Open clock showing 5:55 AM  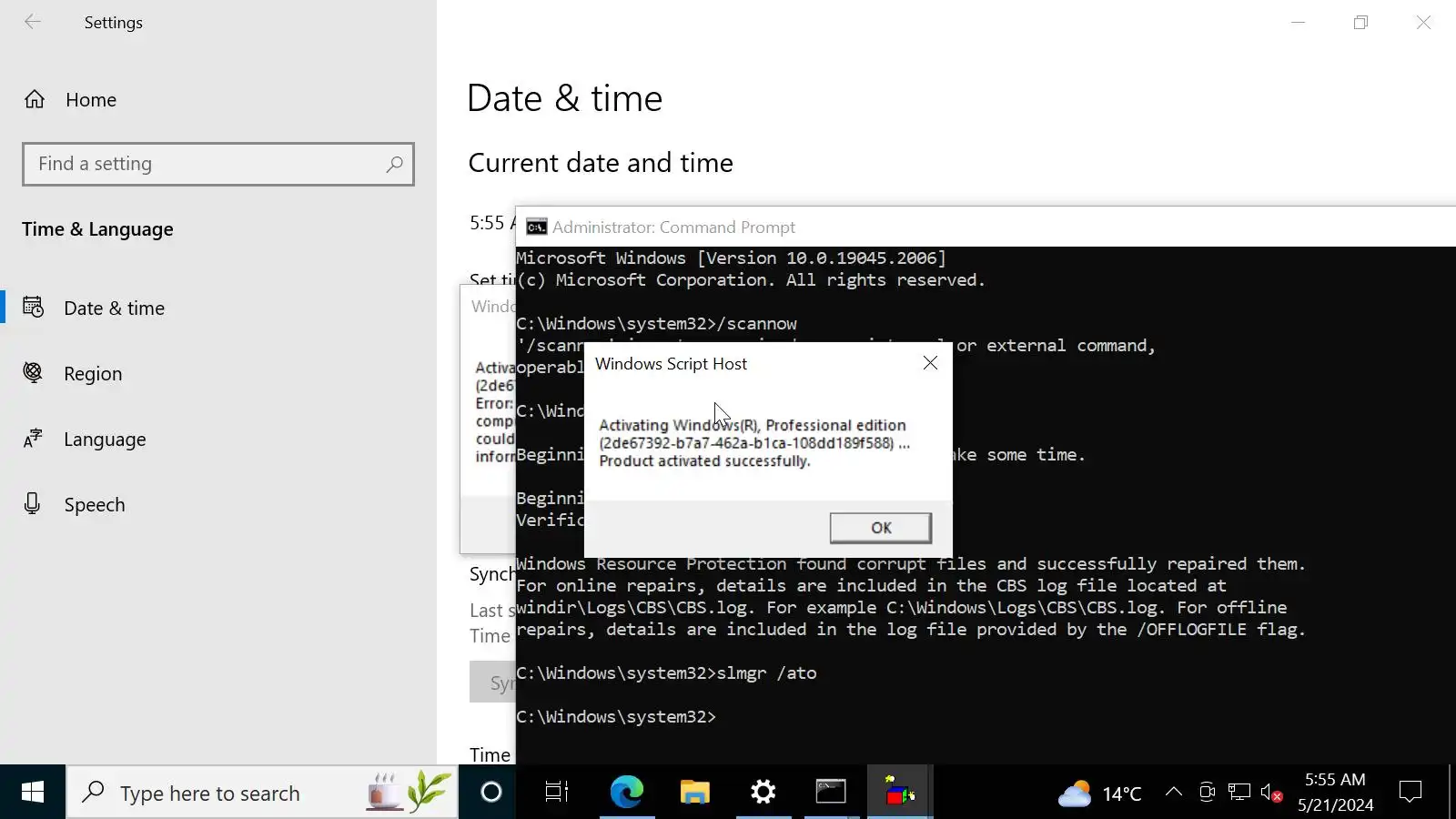tap(1335, 793)
